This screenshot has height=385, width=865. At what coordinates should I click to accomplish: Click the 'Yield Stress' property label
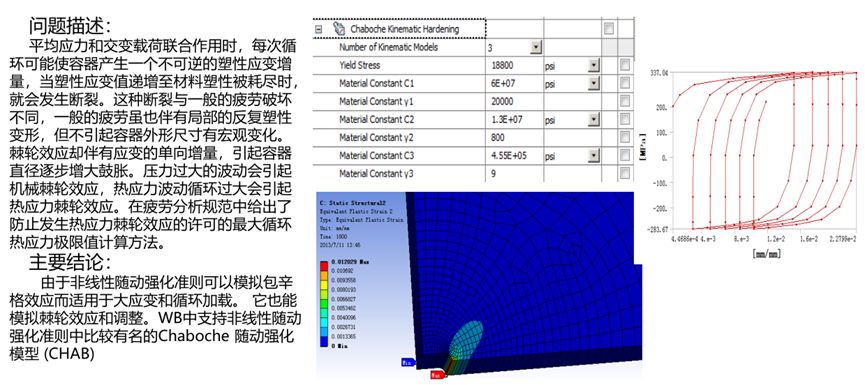pyautogui.click(x=359, y=66)
